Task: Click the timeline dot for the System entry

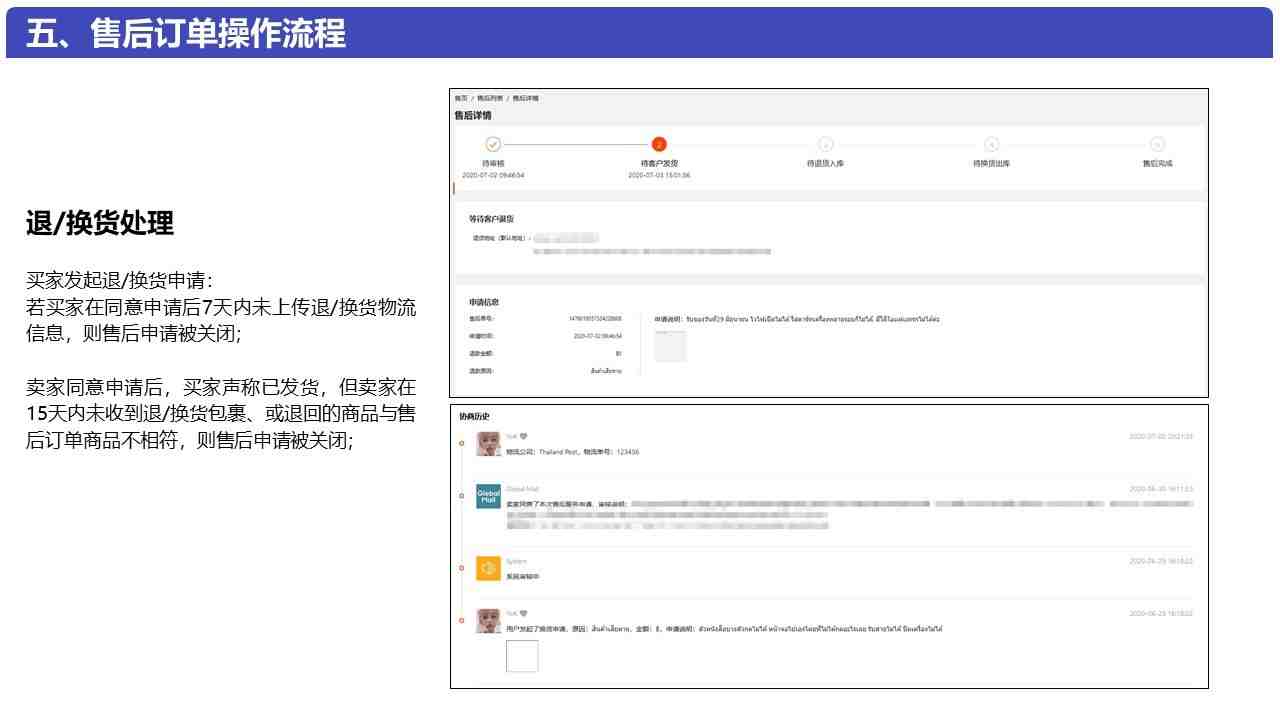Action: [461, 568]
